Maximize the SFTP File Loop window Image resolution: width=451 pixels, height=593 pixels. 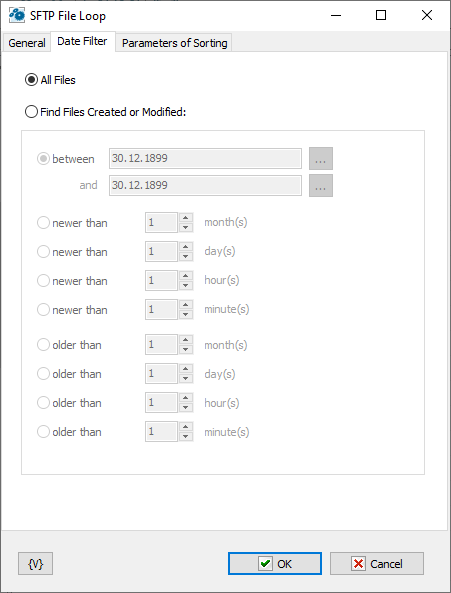(x=381, y=15)
